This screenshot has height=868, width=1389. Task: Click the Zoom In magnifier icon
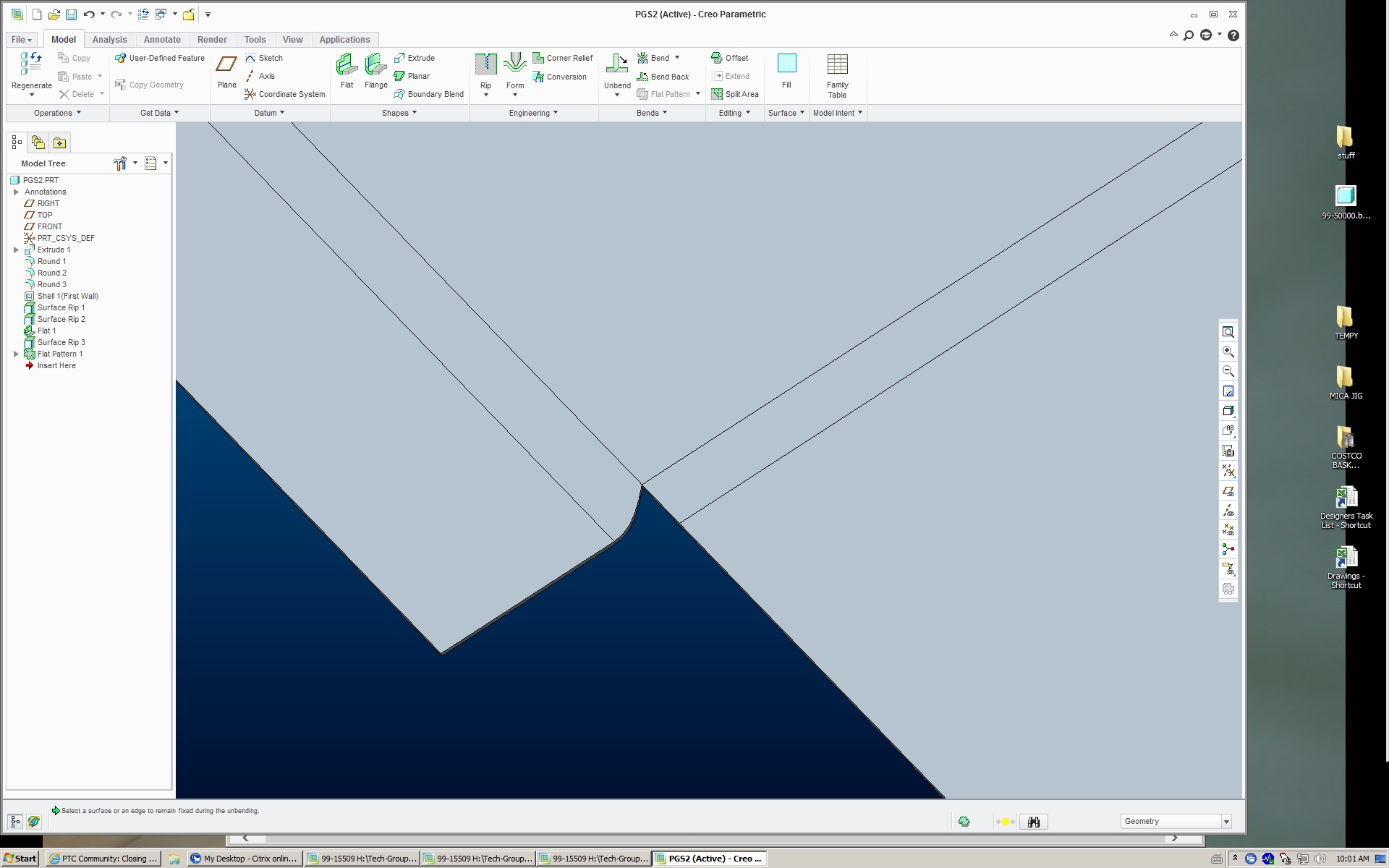[x=1228, y=352]
